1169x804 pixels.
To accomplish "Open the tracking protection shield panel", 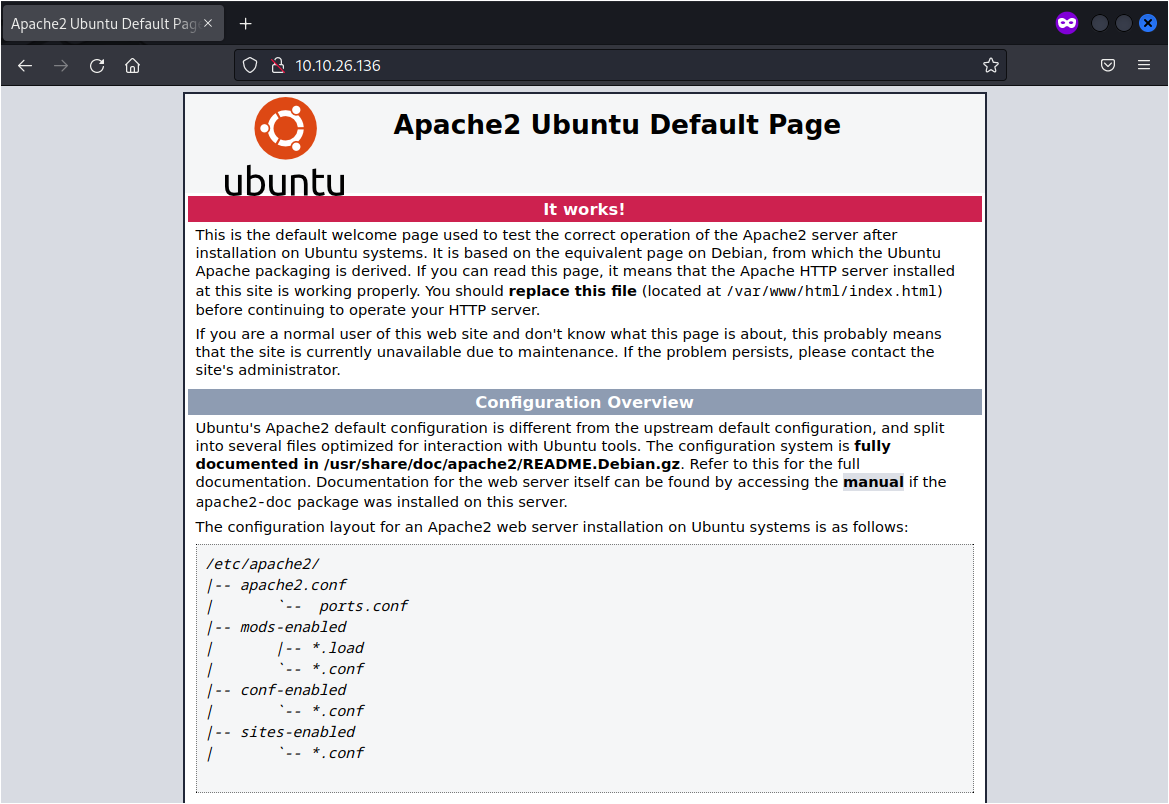I will point(250,65).
